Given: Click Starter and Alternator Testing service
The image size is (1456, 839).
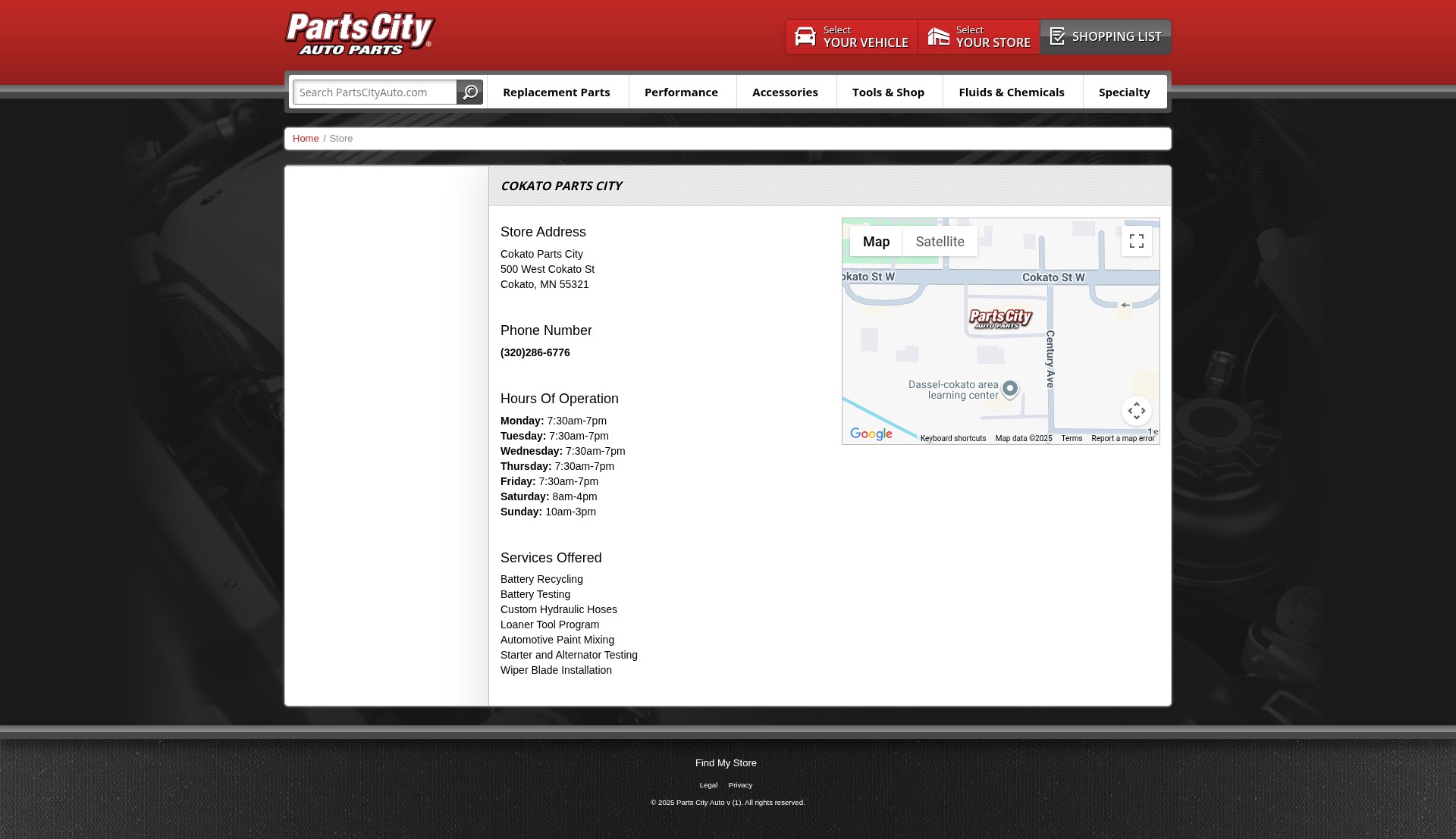Looking at the screenshot, I should (x=569, y=656).
